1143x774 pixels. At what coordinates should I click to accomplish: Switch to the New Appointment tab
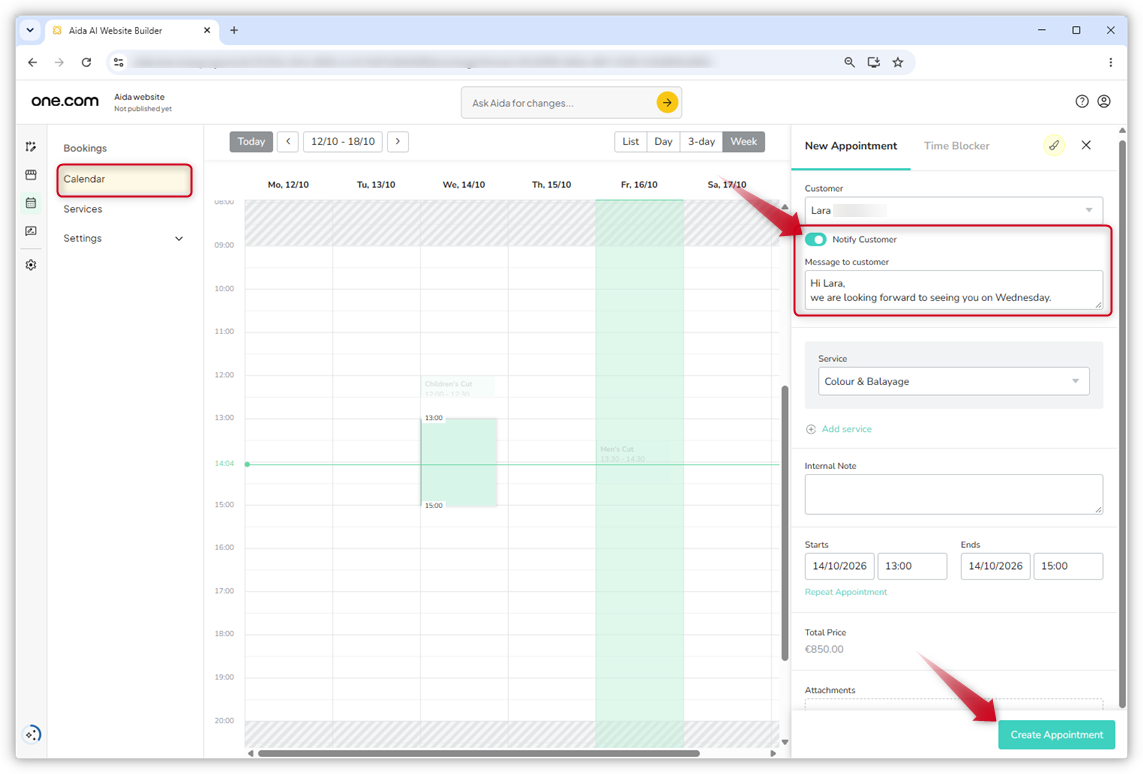851,146
